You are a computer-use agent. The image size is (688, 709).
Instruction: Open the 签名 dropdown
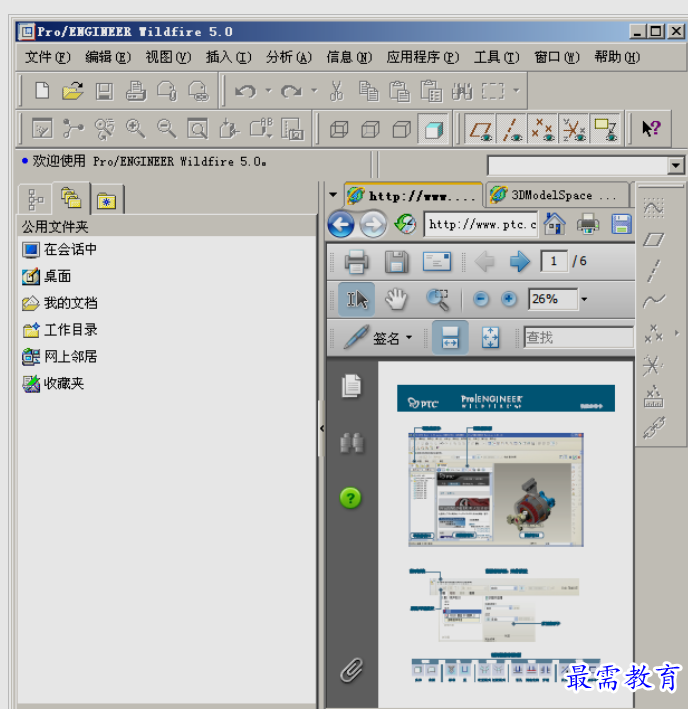coord(409,337)
